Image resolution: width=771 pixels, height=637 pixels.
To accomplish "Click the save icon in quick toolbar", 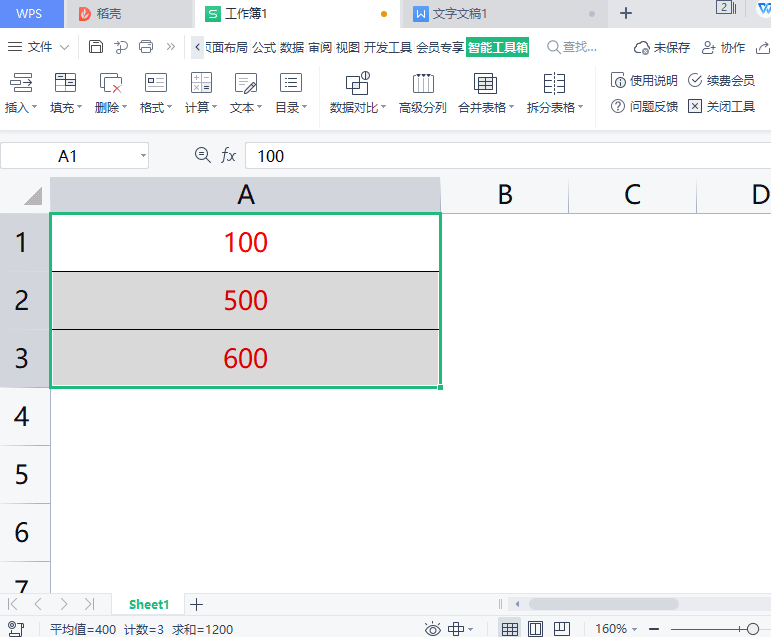I will [x=96, y=47].
